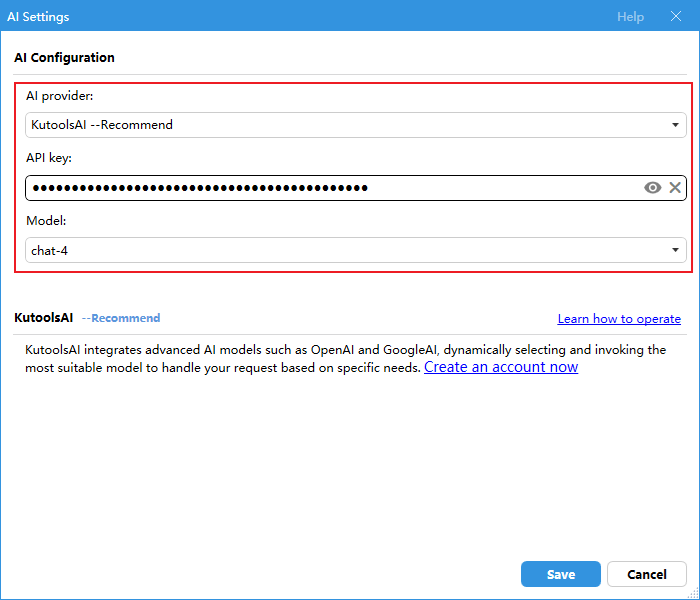Click the 'Model:' label

tap(45, 220)
